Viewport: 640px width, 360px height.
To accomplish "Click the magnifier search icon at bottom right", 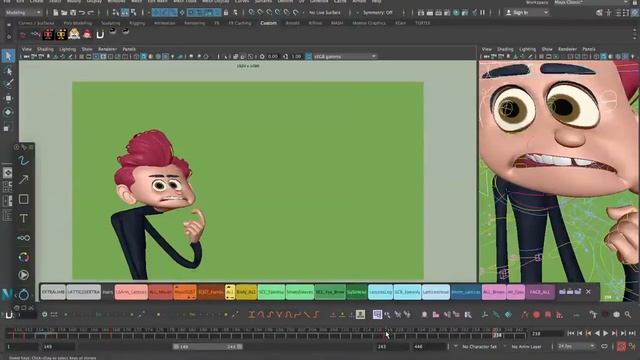I will (628, 315).
